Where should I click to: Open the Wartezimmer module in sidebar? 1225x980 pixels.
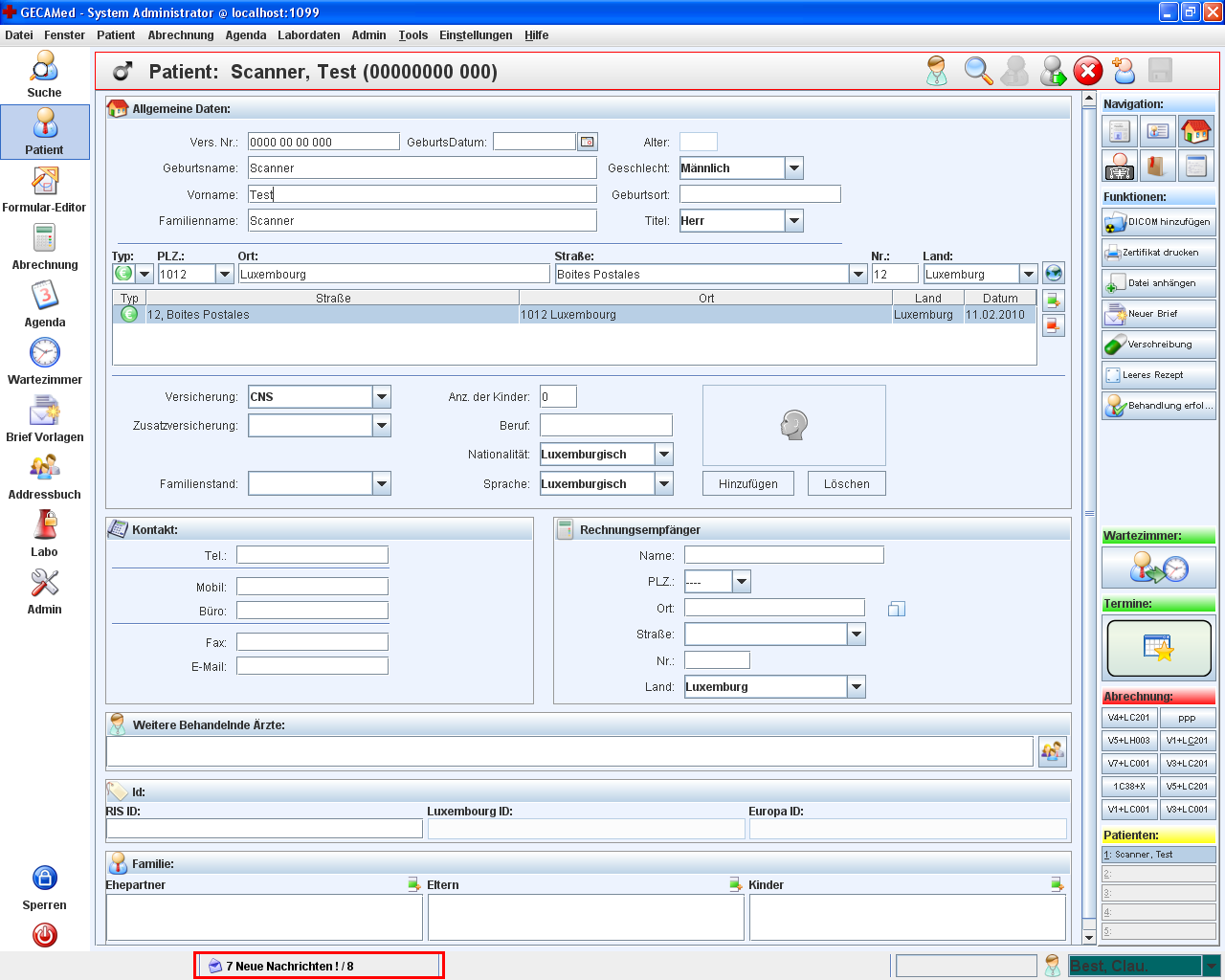tap(44, 353)
